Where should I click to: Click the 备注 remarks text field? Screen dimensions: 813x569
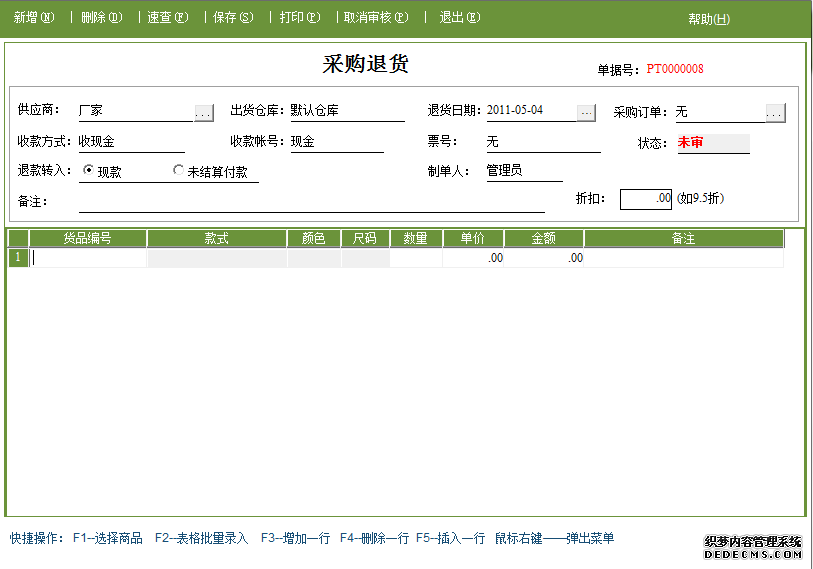point(311,202)
